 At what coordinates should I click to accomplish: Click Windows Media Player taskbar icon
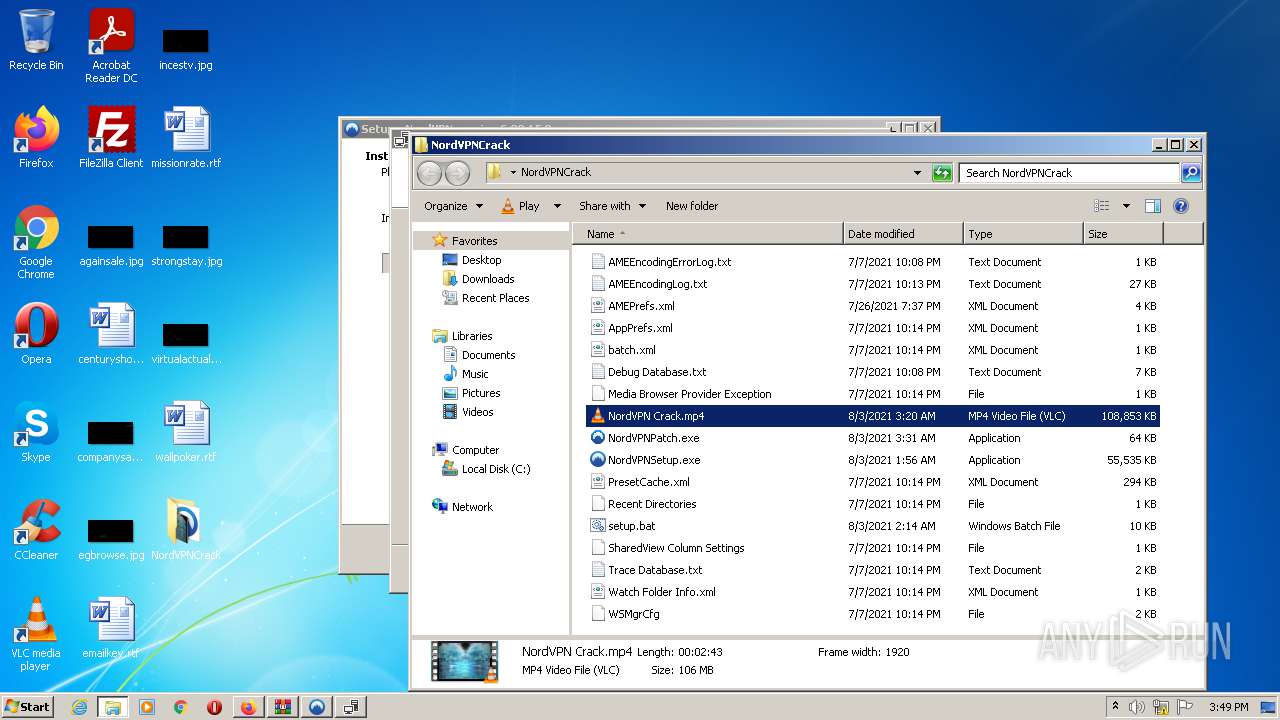click(x=147, y=707)
